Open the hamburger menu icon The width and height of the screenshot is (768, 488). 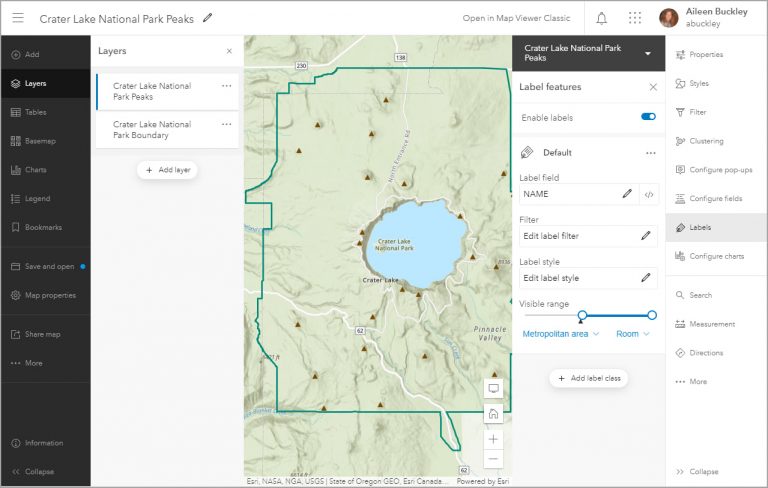point(18,18)
